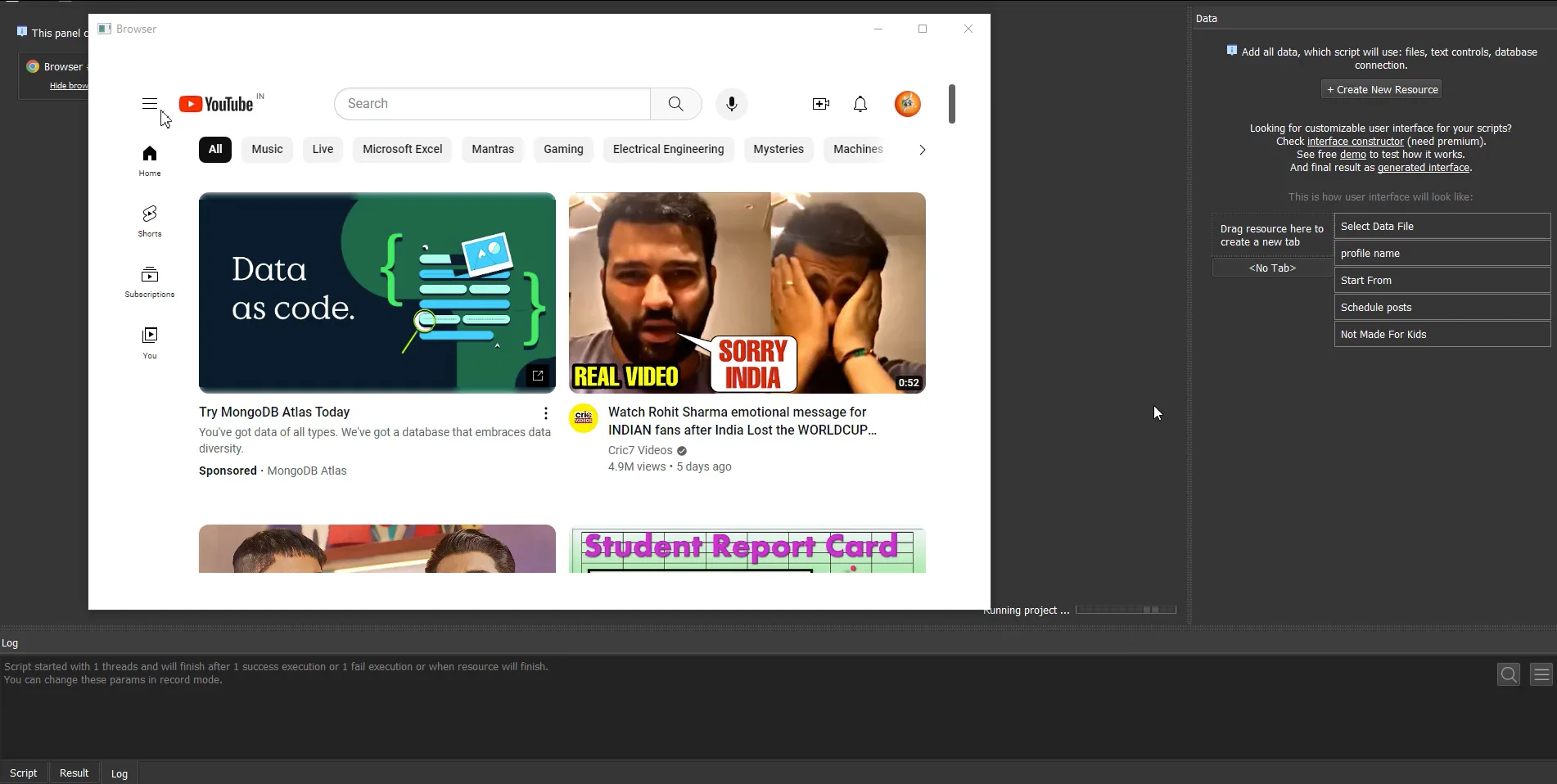
Task: Click the Running project progress bar
Action: tap(1126, 609)
